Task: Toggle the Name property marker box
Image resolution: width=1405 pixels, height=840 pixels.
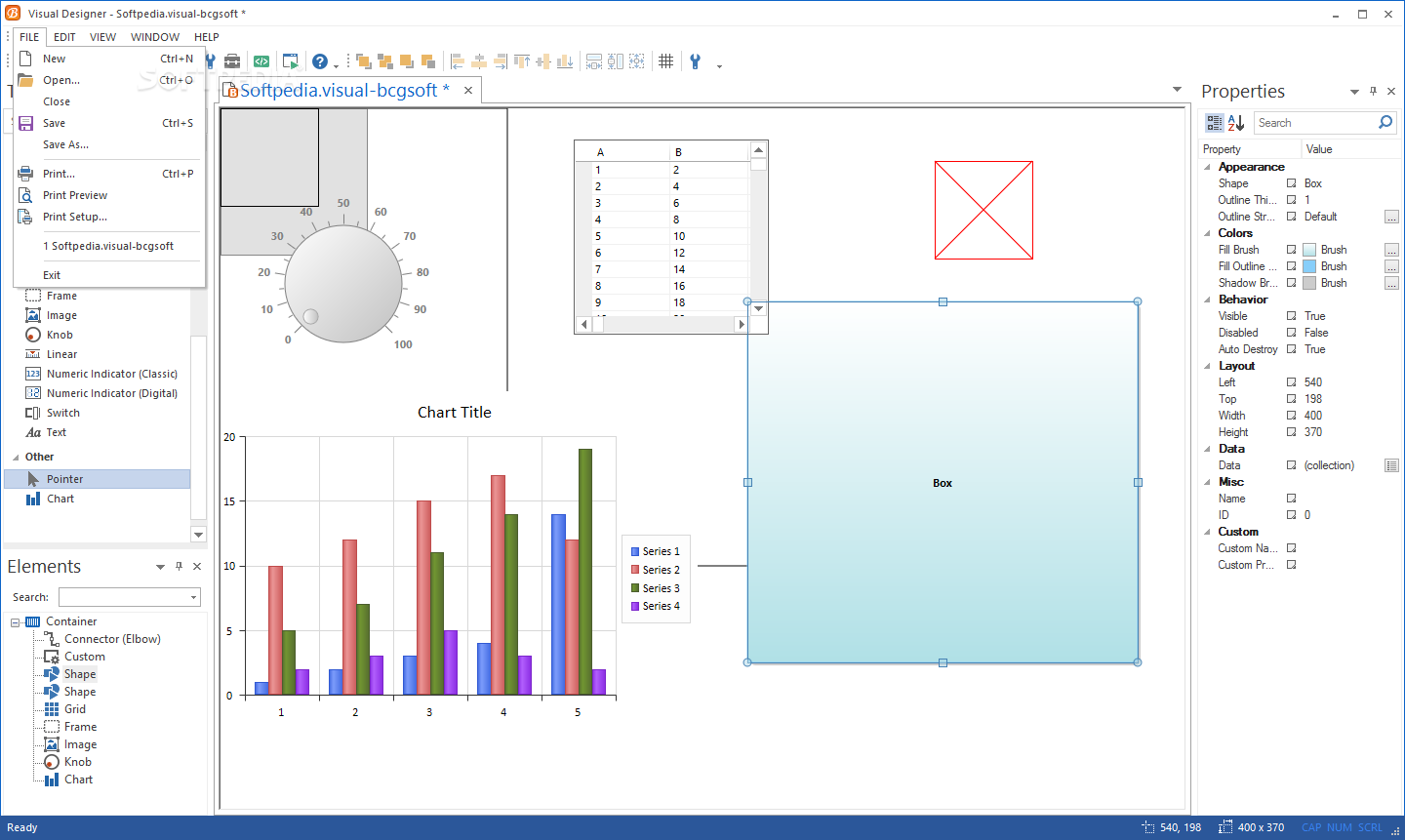Action: coord(1291,499)
